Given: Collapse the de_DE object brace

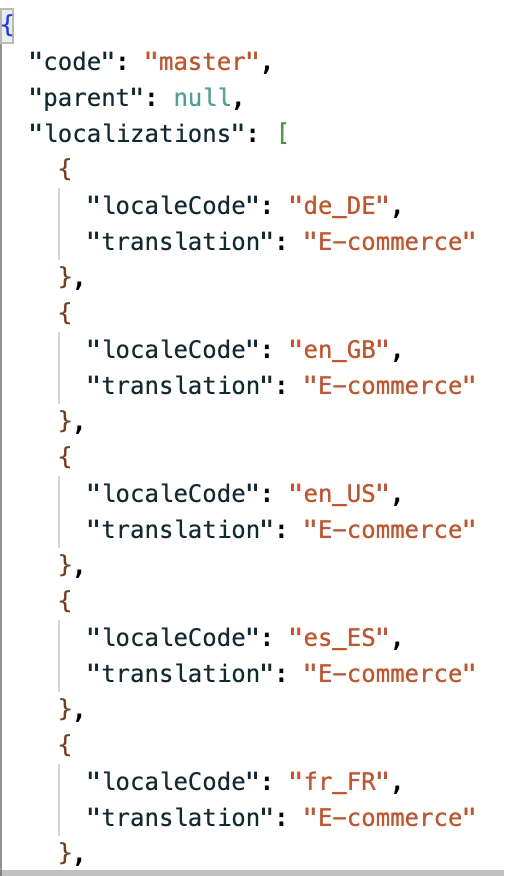Looking at the screenshot, I should tap(65, 169).
